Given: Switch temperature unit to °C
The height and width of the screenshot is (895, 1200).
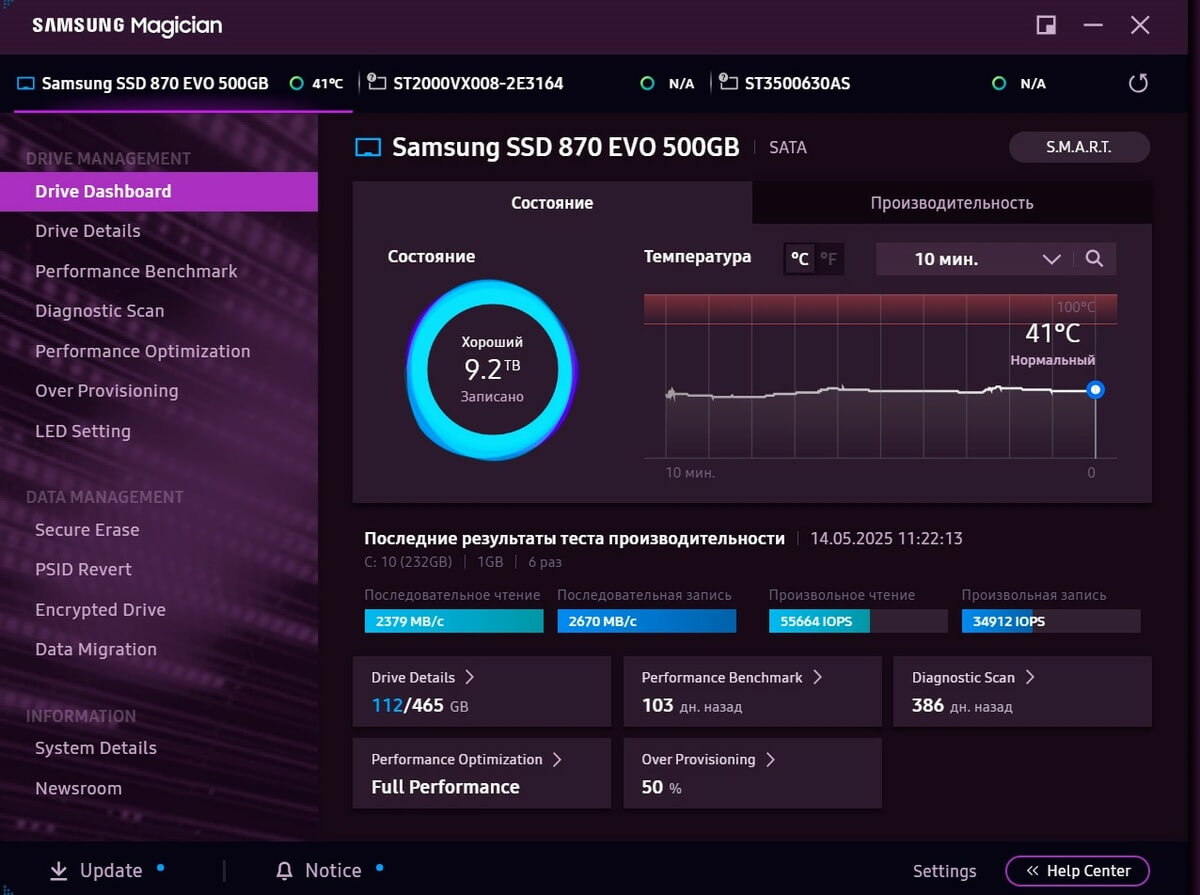Looking at the screenshot, I should (x=800, y=260).
